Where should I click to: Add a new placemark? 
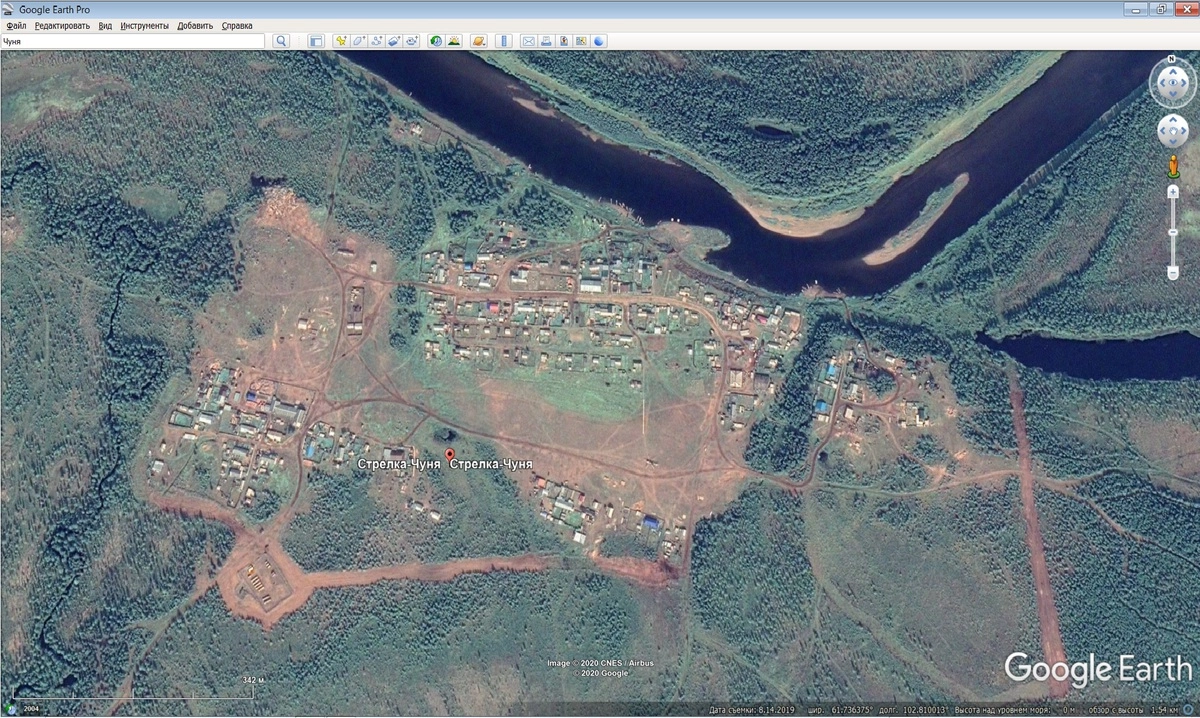342,41
